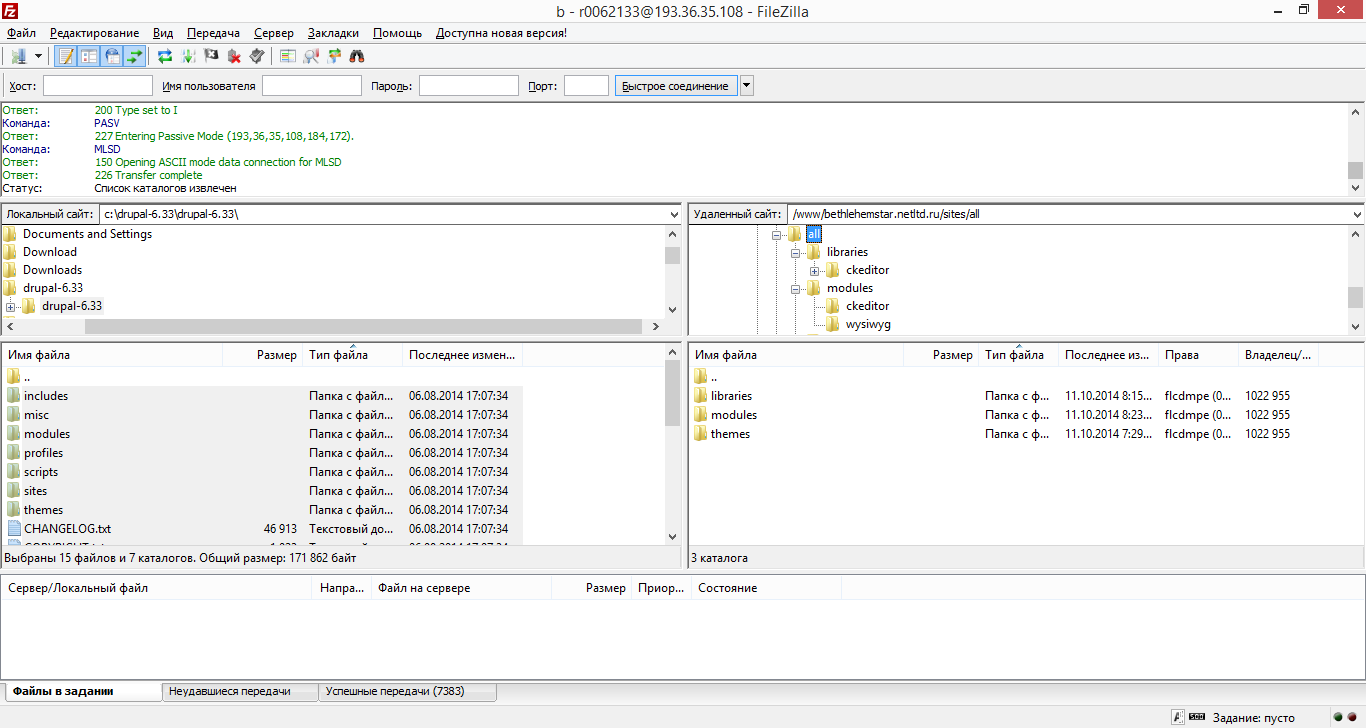Focus the Хост input field
Viewport: 1366px width, 728px height.
pos(98,86)
